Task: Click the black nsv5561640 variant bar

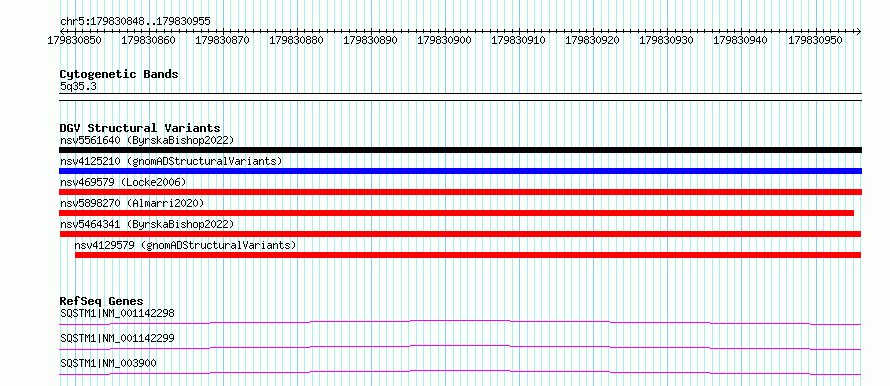Action: (460, 150)
